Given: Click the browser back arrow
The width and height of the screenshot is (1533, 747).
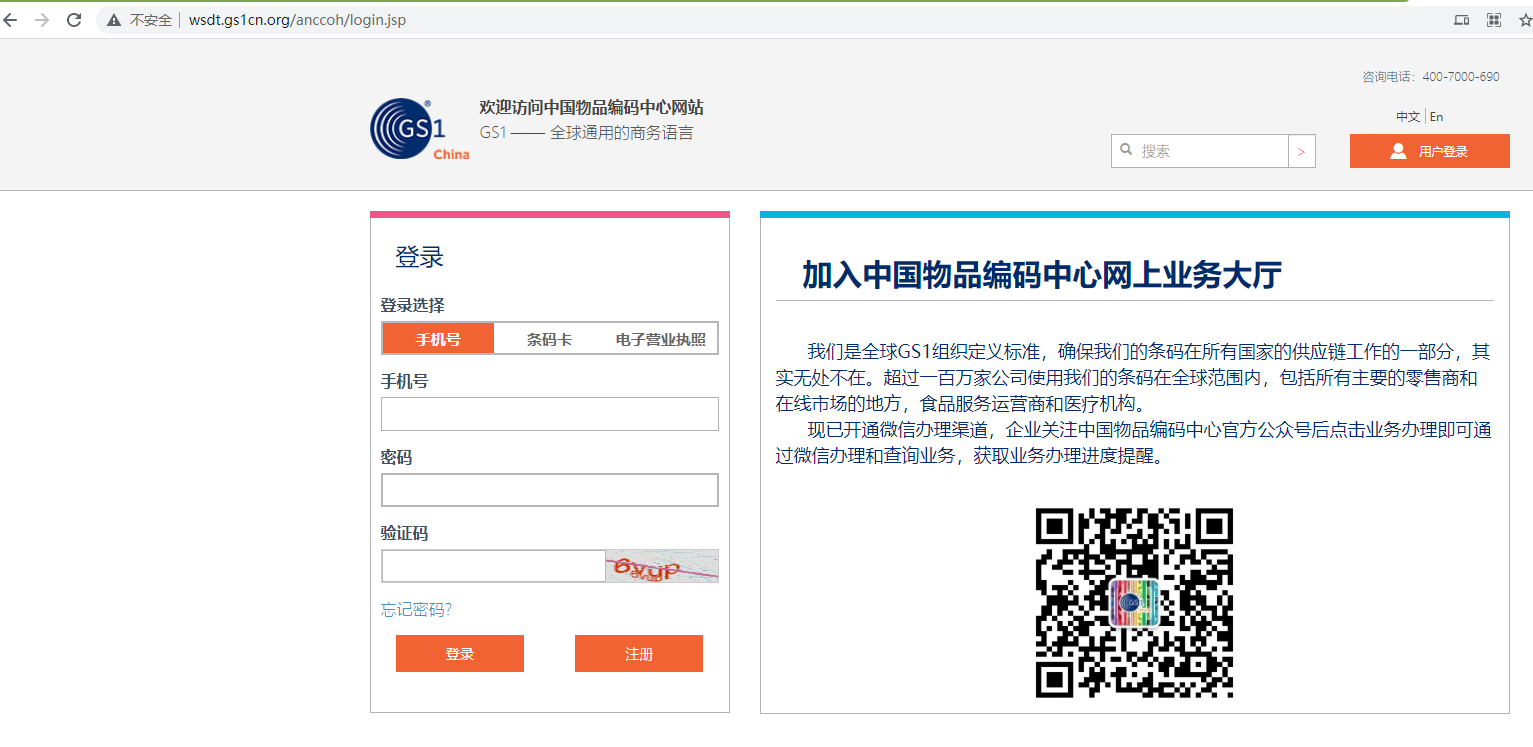Looking at the screenshot, I should 11,20.
